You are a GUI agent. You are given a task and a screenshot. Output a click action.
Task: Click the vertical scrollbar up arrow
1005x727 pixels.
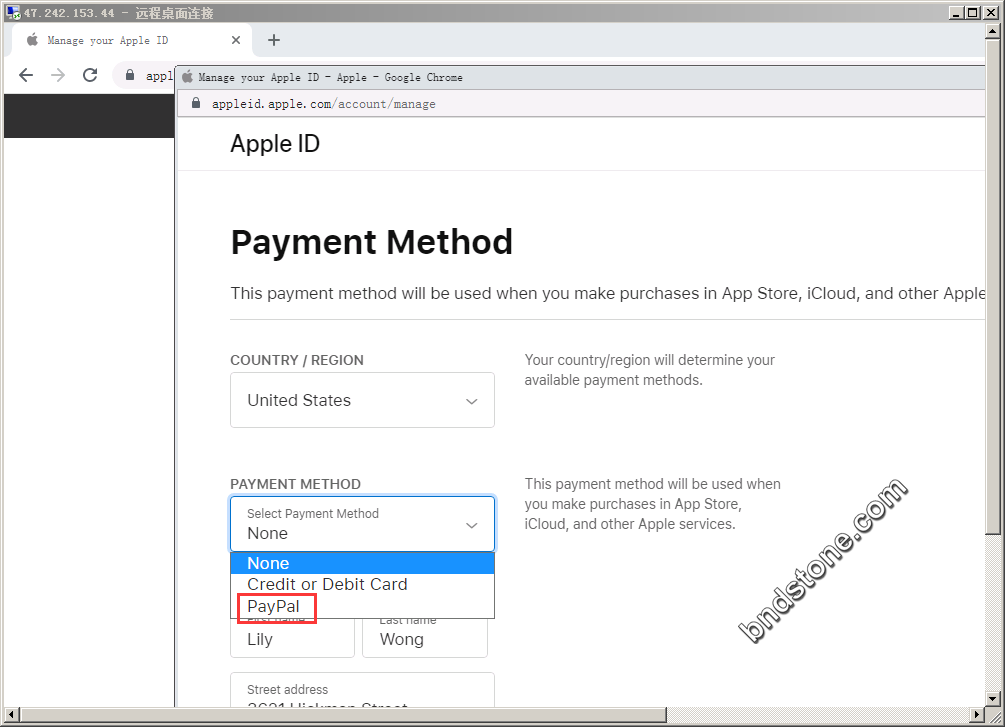(993, 30)
